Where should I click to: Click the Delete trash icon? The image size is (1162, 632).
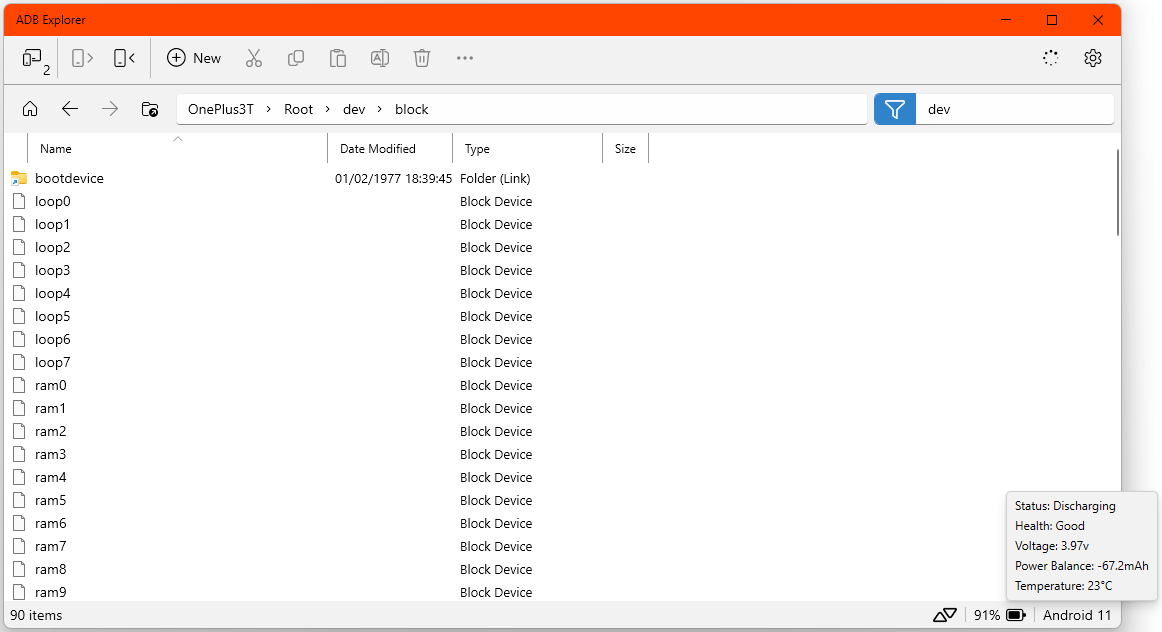click(422, 58)
